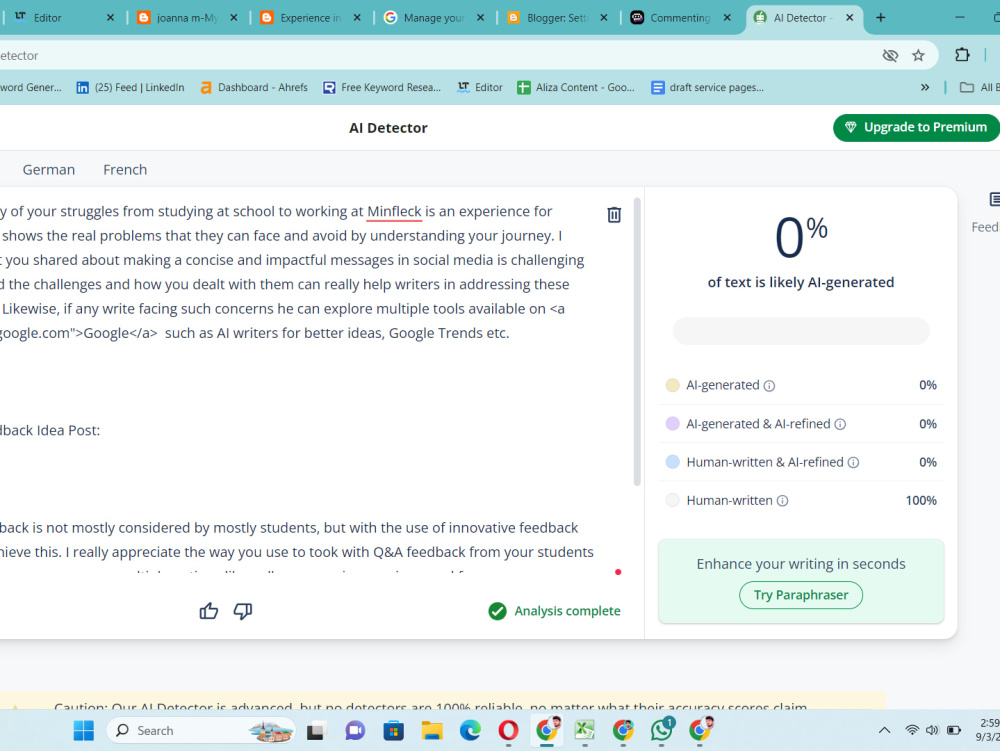Open the (25) Feed | LinkedIn bookmark
The height and width of the screenshot is (751, 1000).
(131, 87)
